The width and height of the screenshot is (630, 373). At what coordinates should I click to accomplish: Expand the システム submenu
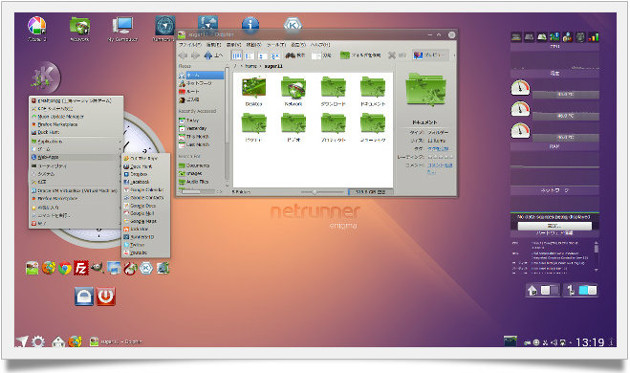(x=76, y=174)
